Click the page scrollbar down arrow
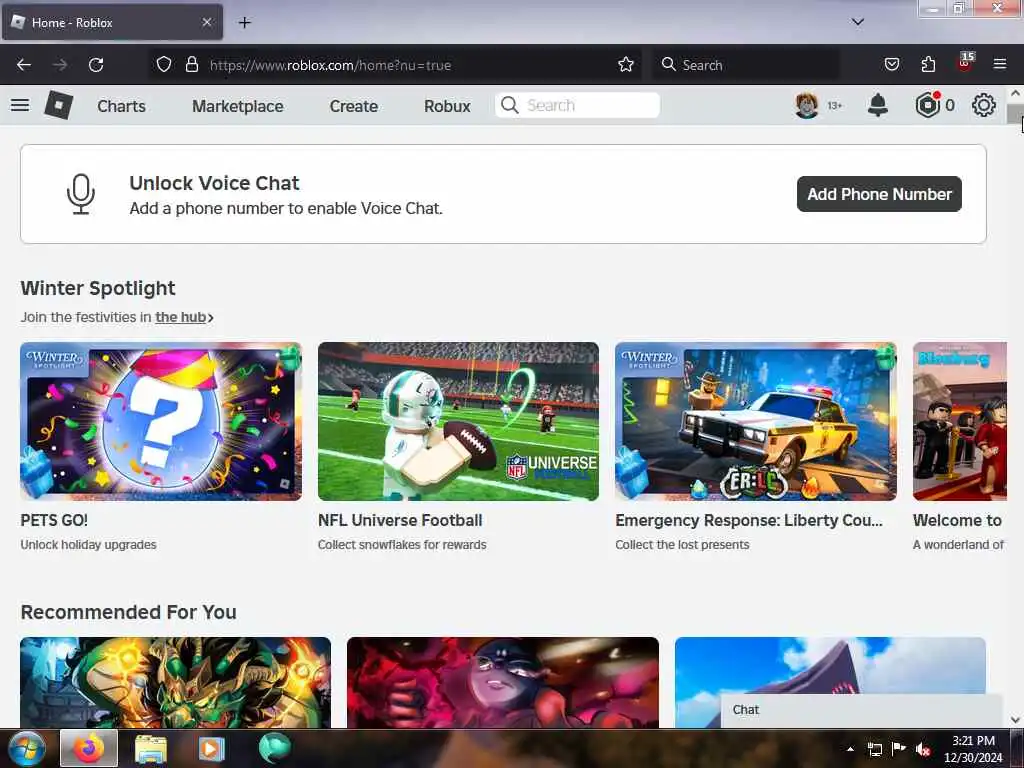The image size is (1024, 768). pyautogui.click(x=1016, y=720)
